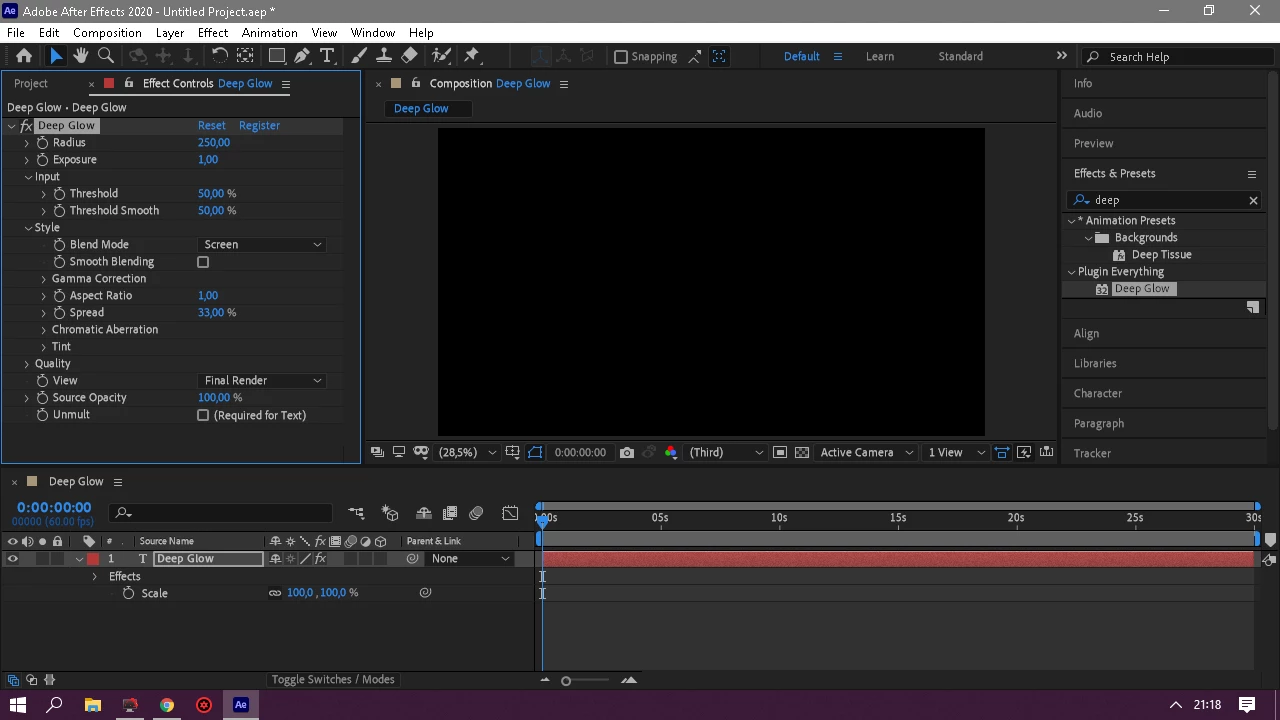Toggle Draft 3D in timeline
This screenshot has width=1280, height=720.
click(x=390, y=513)
